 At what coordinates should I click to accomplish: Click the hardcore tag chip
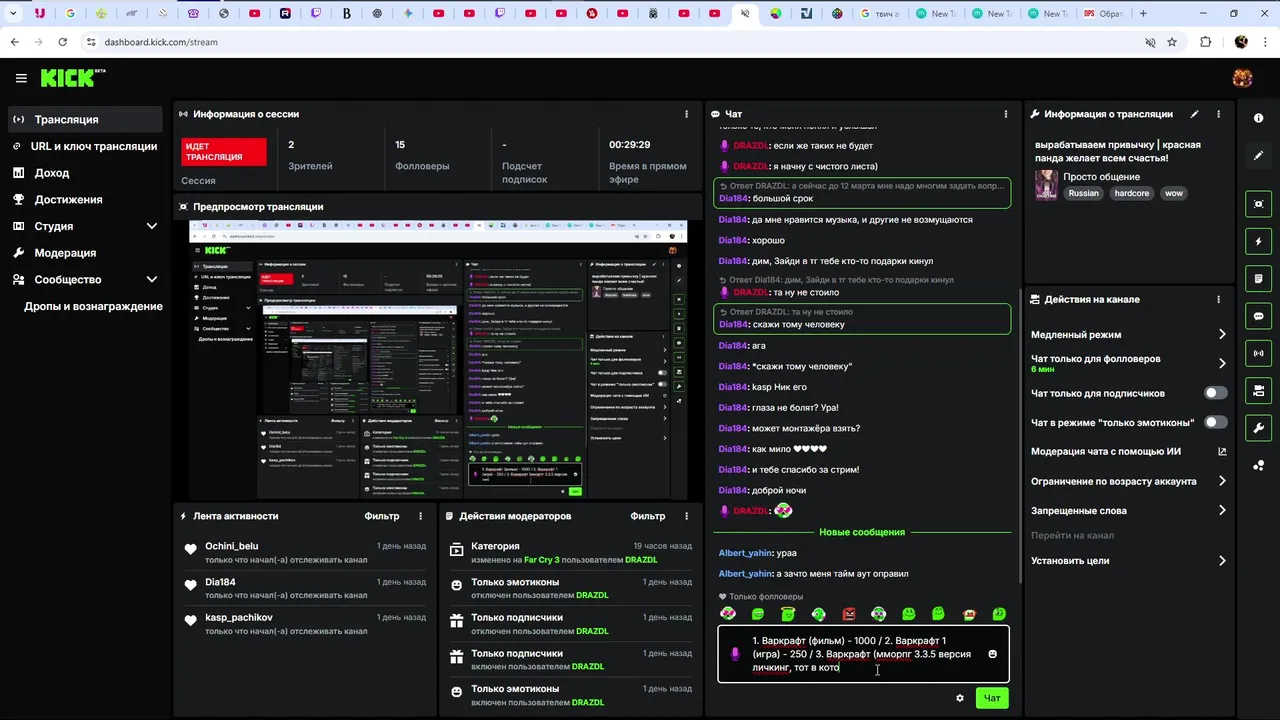coord(1132,193)
